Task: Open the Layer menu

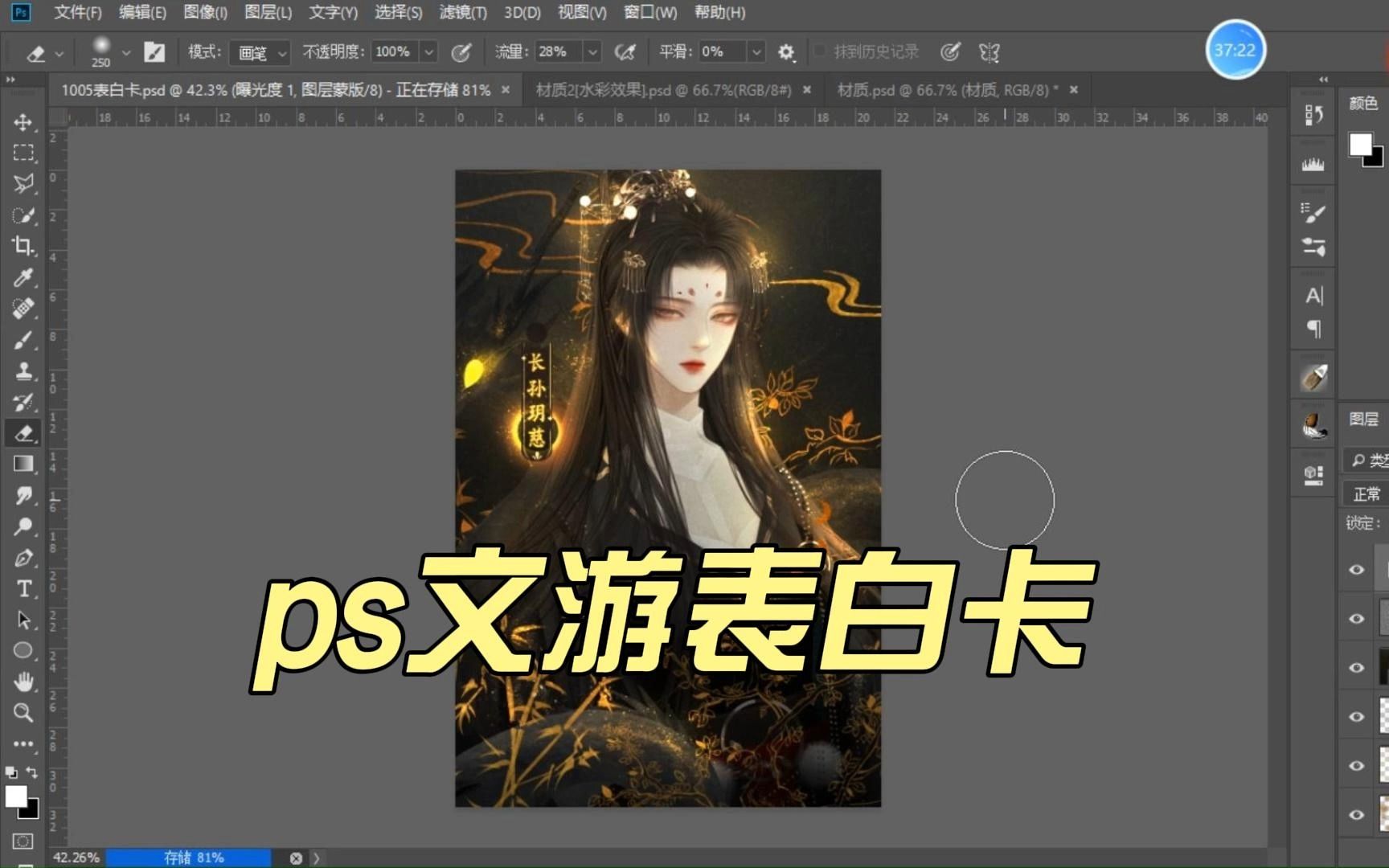Action: pyautogui.click(x=268, y=12)
